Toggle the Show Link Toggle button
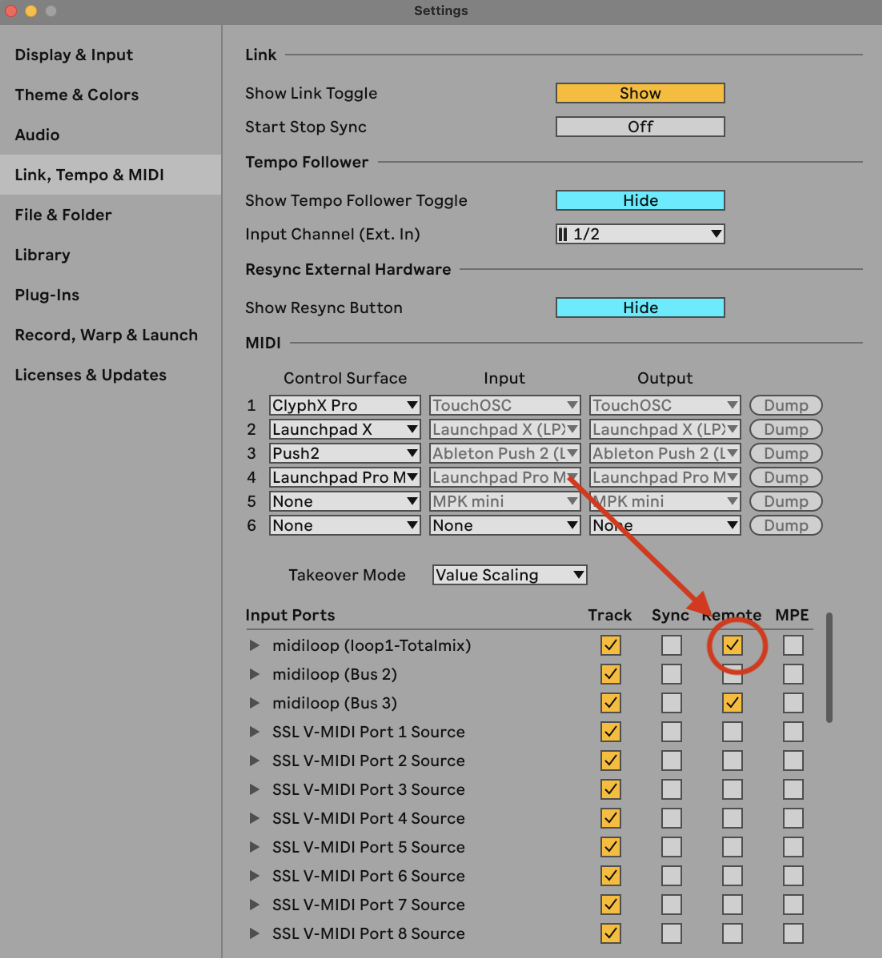Screen dimensions: 882x958 640,93
